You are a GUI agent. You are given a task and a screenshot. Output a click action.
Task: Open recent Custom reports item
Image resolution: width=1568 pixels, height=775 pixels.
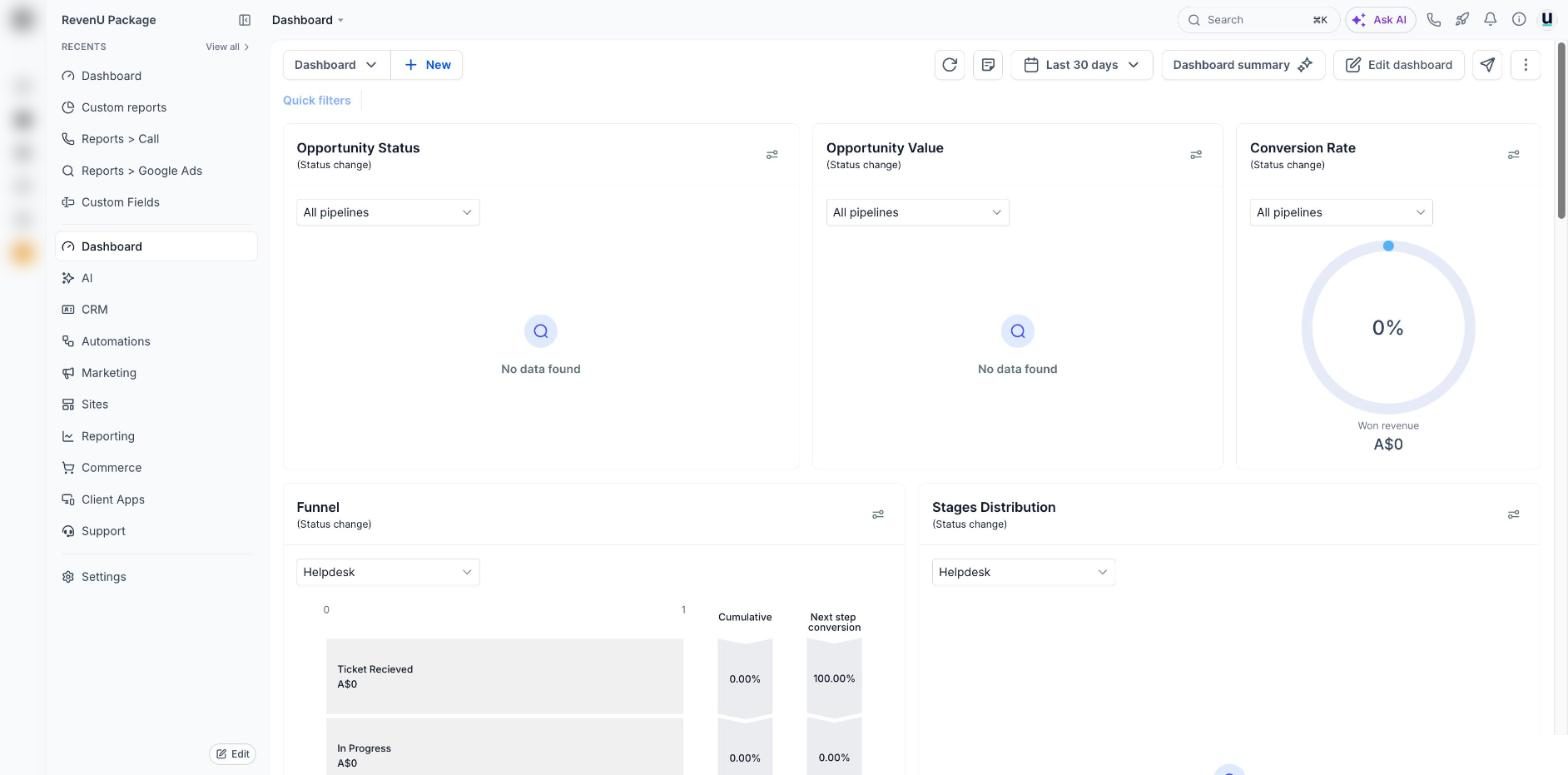tap(156, 108)
